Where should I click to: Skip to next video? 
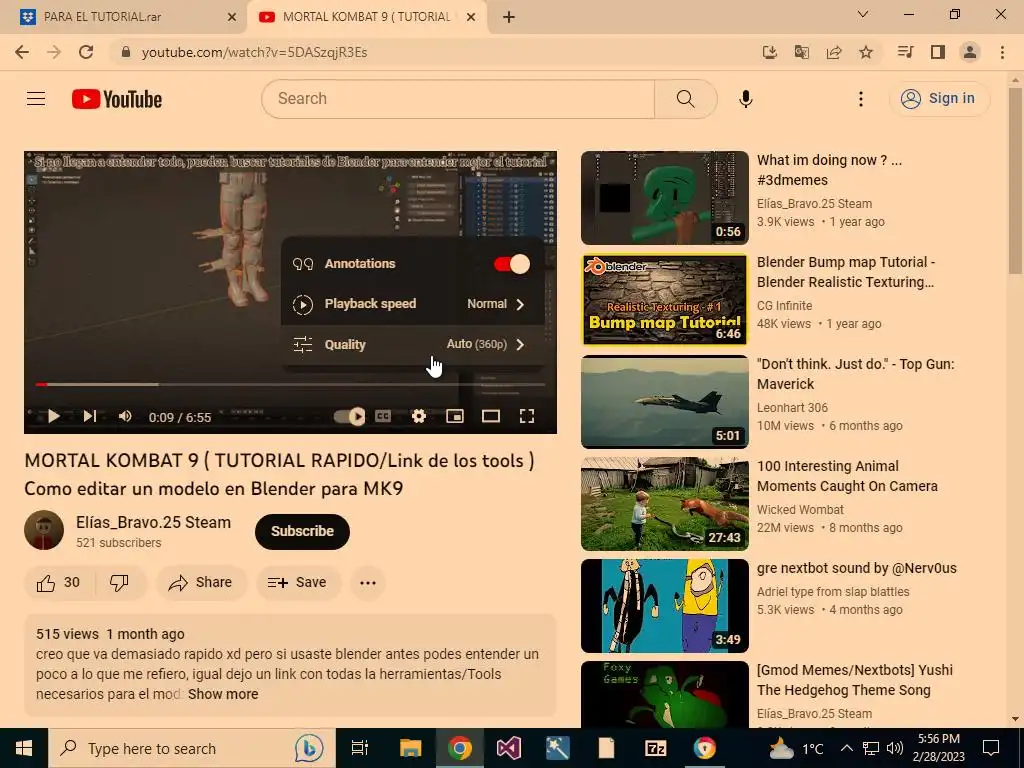pos(89,416)
